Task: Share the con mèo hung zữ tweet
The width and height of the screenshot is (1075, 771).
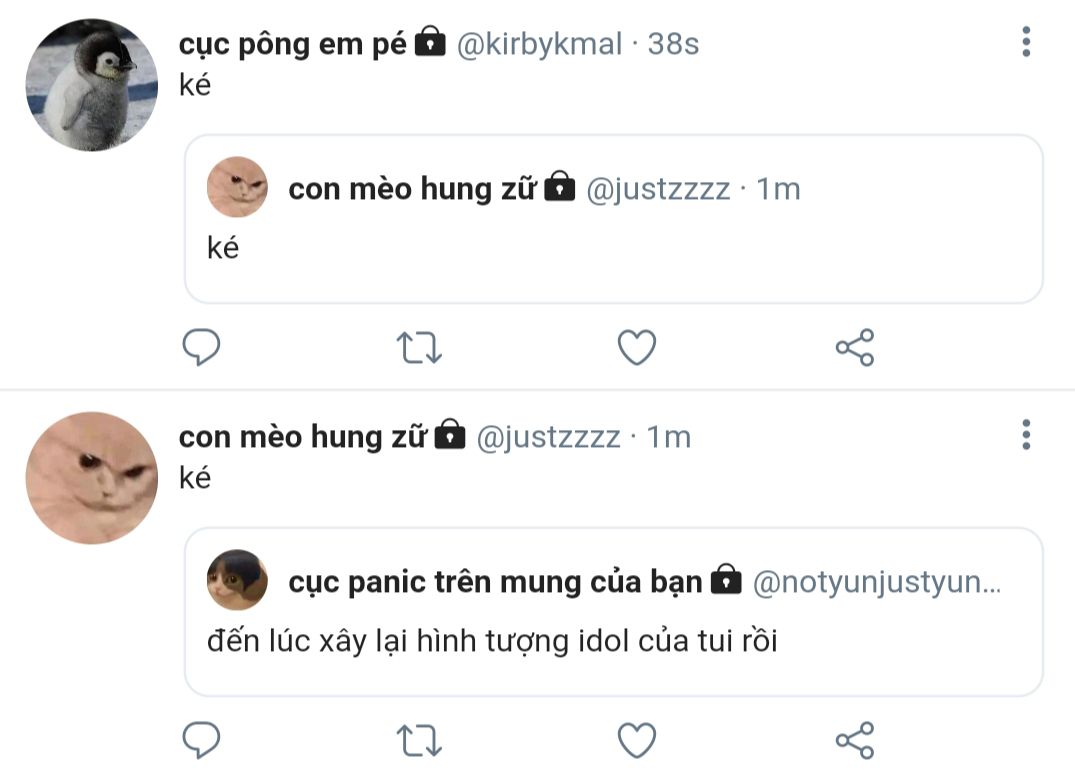Action: 855,740
